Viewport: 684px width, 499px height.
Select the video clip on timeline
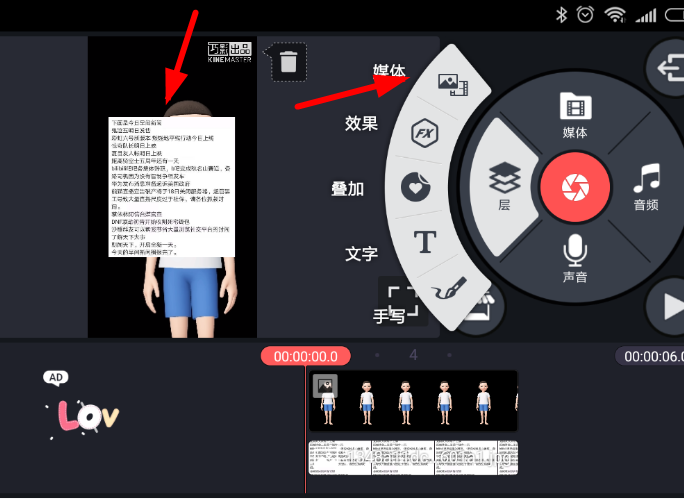point(412,401)
